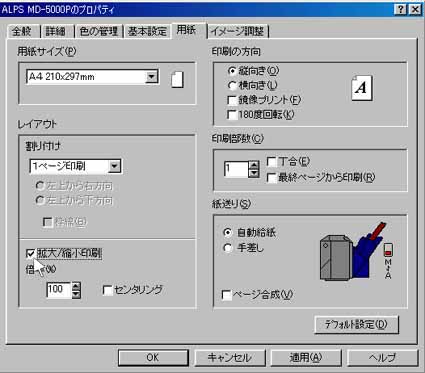
Task: Switch to the 基本設定 tab
Action: [147, 31]
